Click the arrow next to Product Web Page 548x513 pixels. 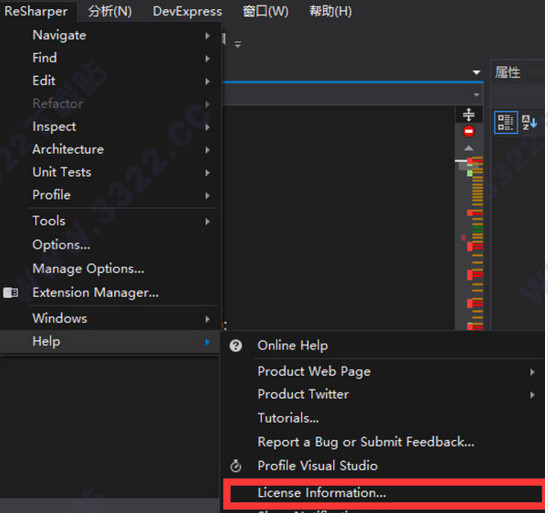click(532, 372)
